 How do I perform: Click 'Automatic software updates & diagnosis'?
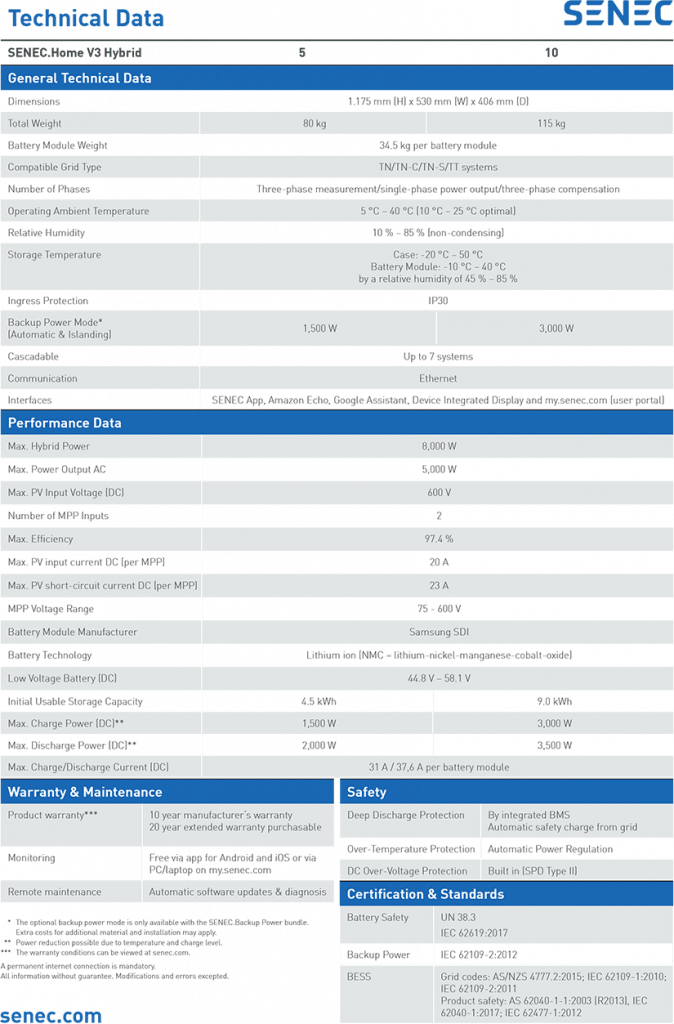(x=238, y=892)
